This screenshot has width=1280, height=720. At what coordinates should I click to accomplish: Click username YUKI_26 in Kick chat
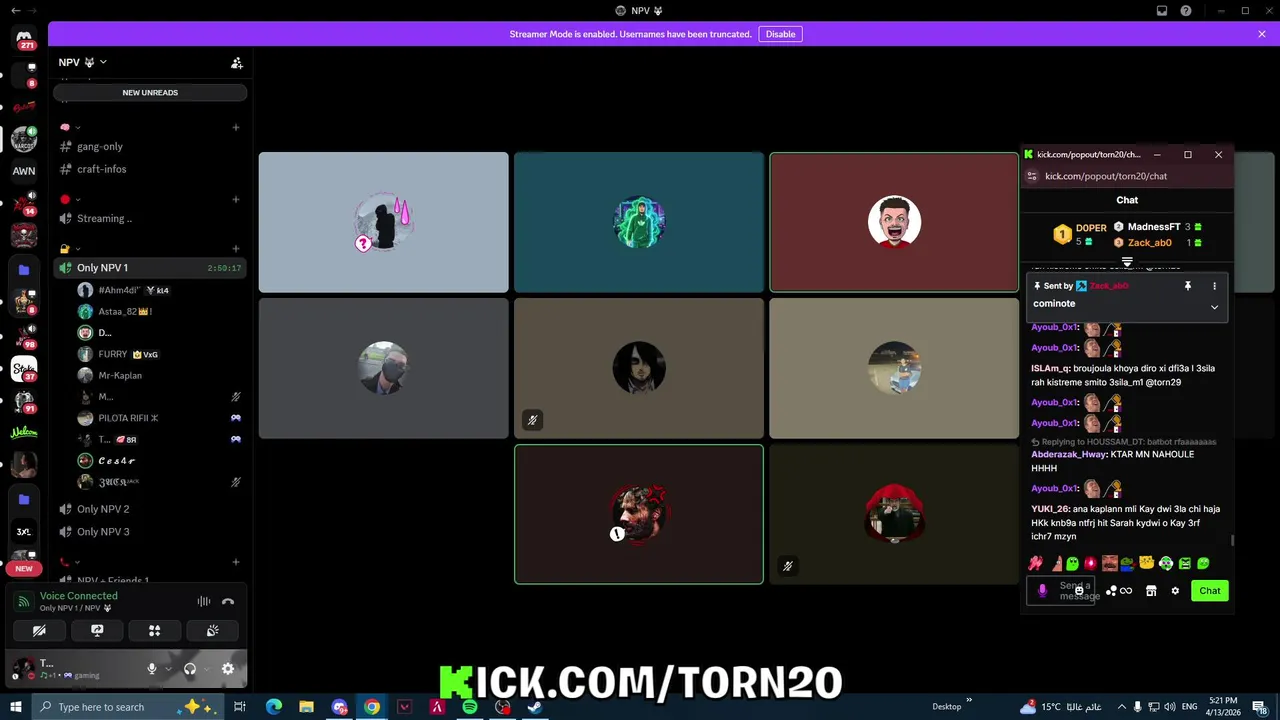[x=1050, y=509]
